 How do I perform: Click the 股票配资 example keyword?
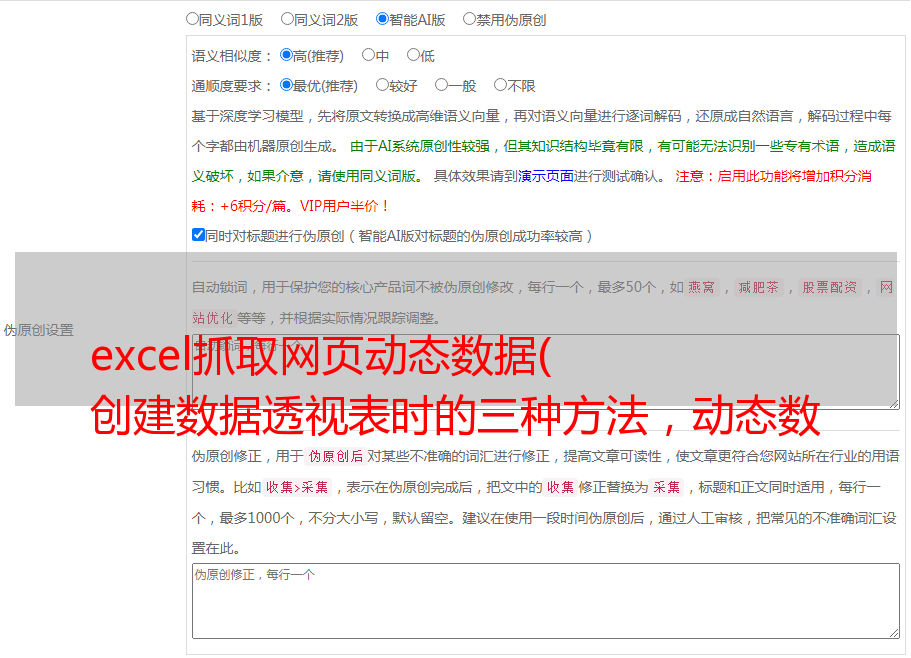[830, 287]
